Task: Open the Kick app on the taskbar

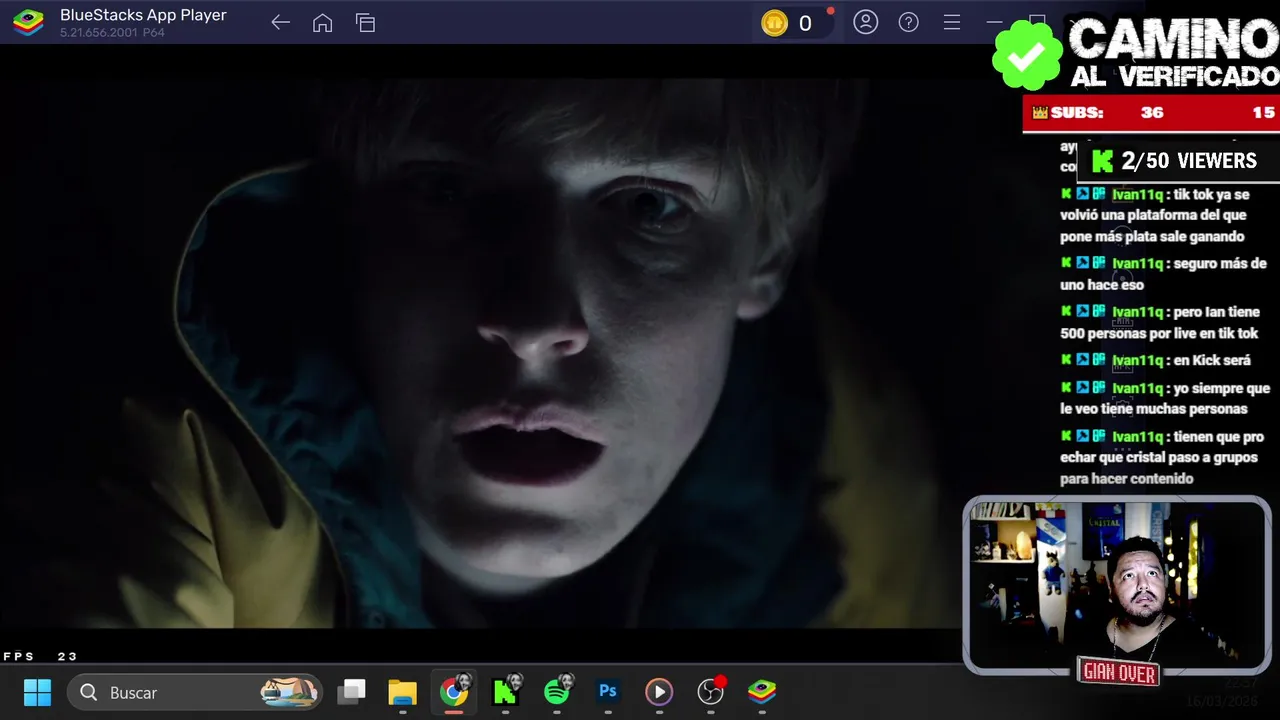Action: (x=505, y=692)
